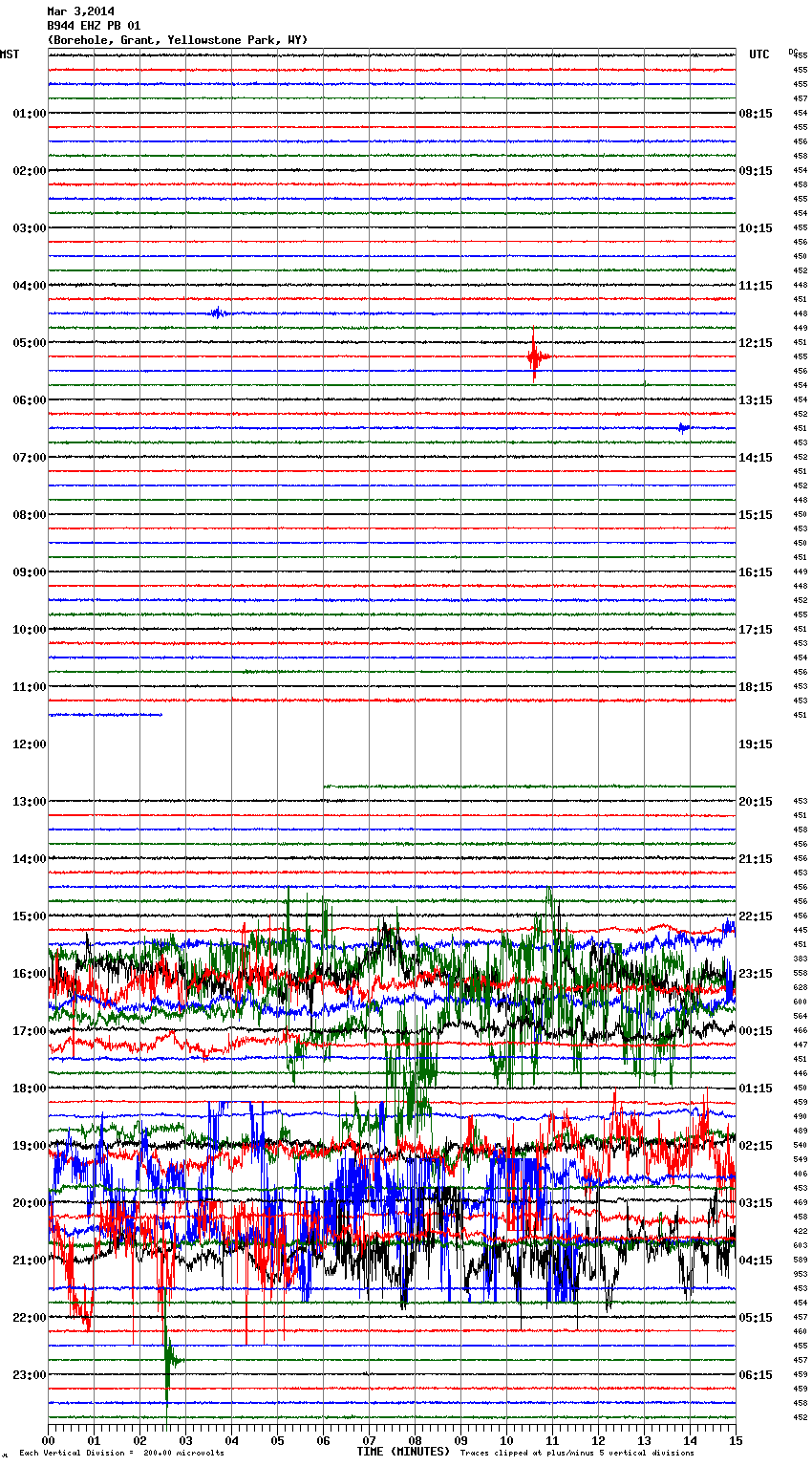Screen dimensions: 812x1466
Task: Click the 19:15 UTC time label
Action: 756,744
